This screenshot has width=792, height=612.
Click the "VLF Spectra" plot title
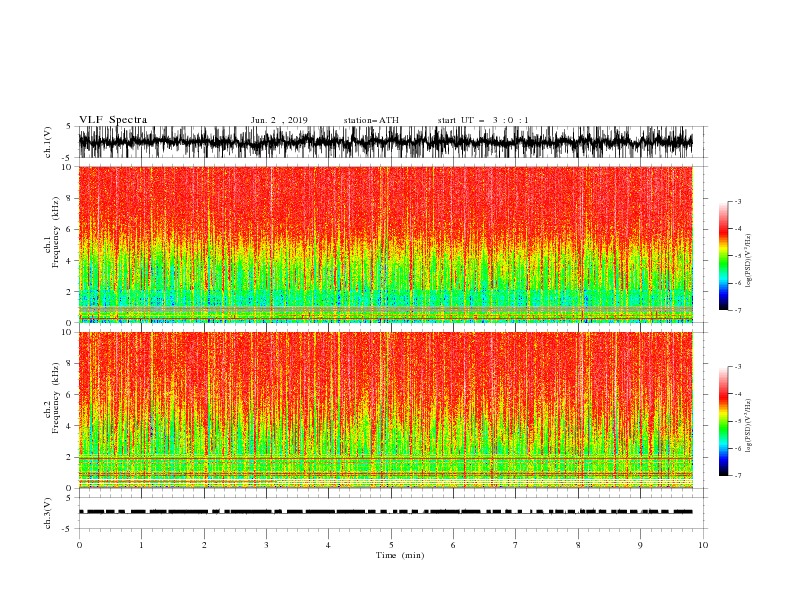pos(113,120)
